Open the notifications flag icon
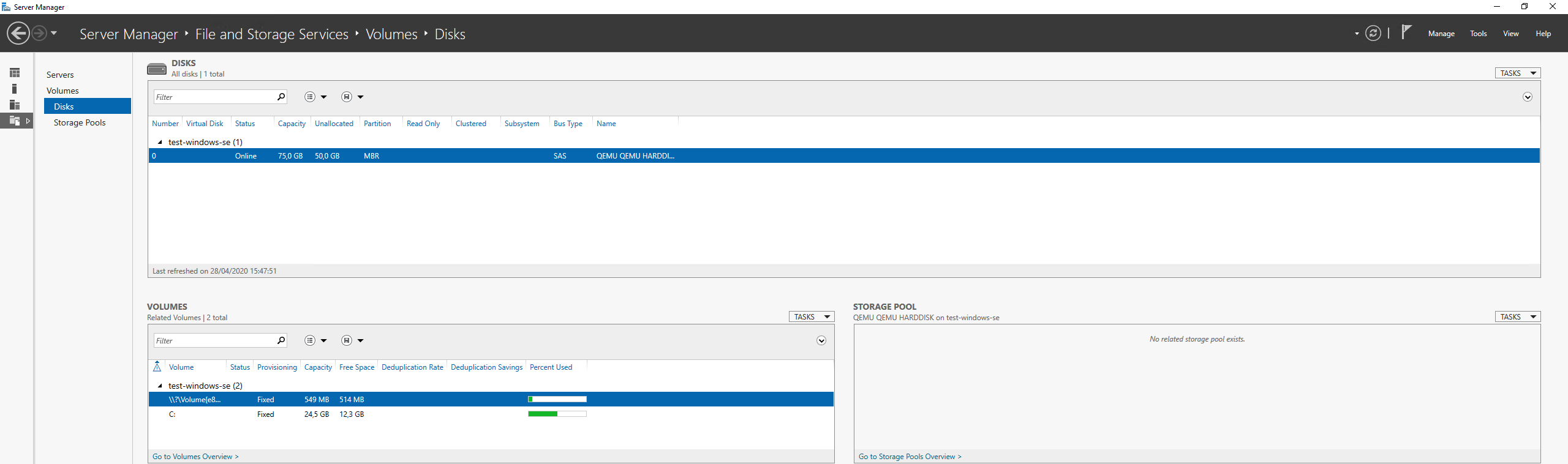The image size is (1568, 464). coord(1406,32)
